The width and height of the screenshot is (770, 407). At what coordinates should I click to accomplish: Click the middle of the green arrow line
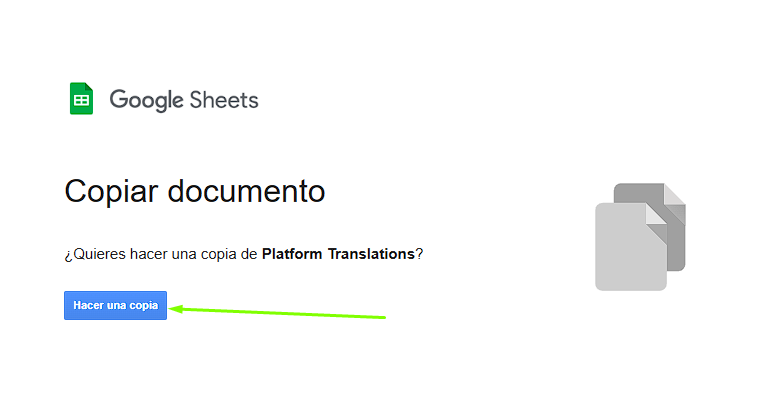click(279, 313)
